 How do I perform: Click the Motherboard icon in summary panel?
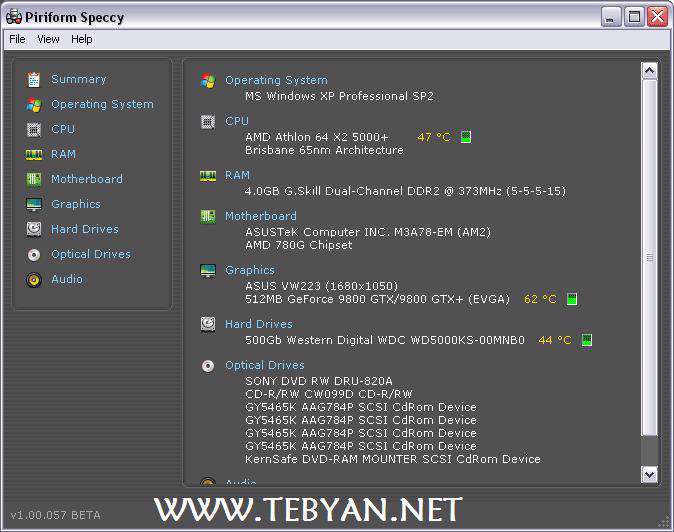(208, 216)
